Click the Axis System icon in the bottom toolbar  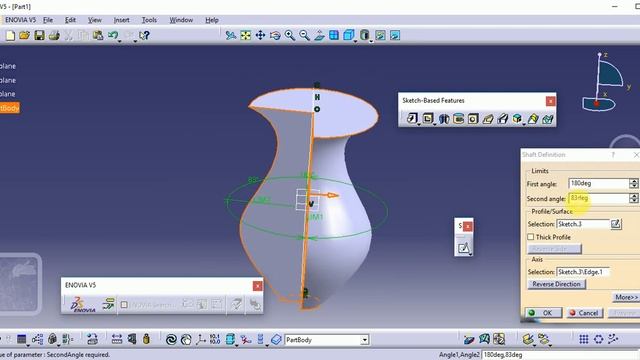click(200, 339)
